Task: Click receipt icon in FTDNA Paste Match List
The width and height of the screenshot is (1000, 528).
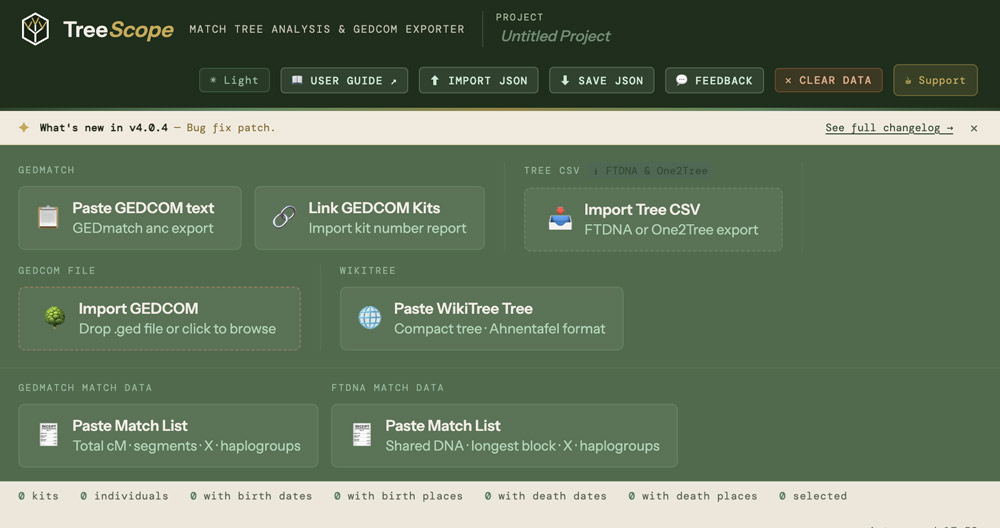Action: pyautogui.click(x=362, y=435)
